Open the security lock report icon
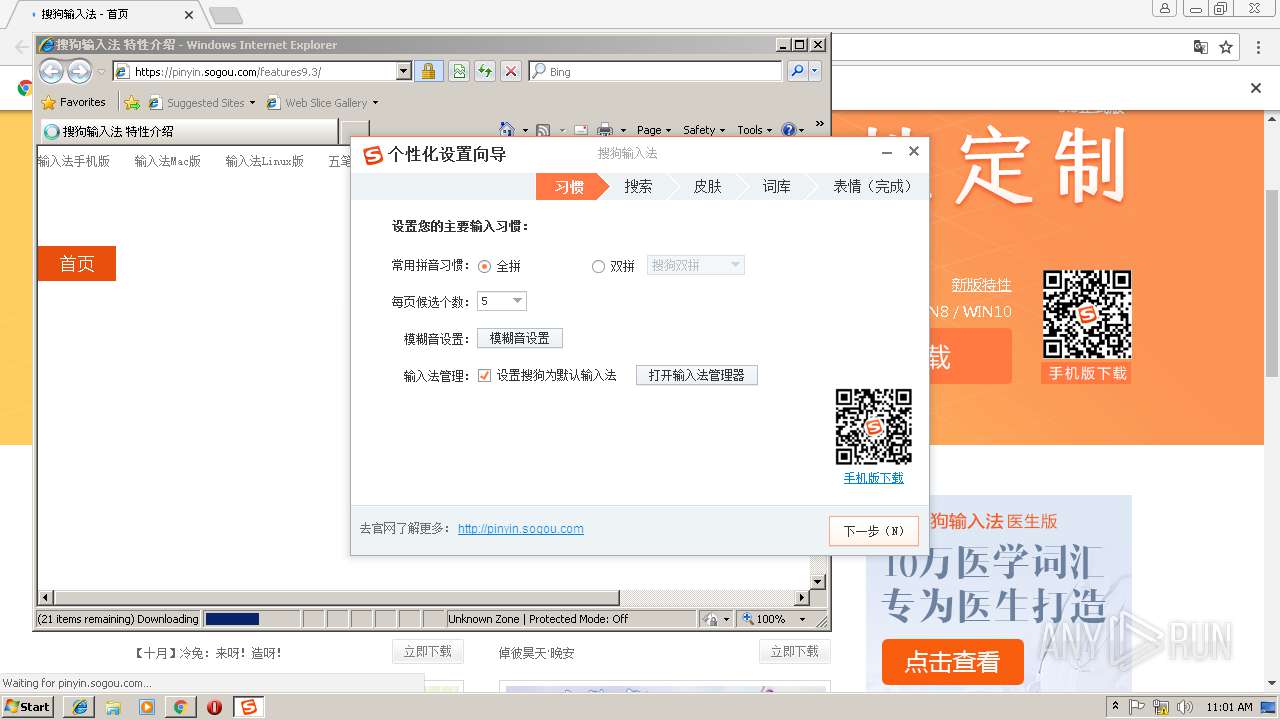 pyautogui.click(x=428, y=71)
